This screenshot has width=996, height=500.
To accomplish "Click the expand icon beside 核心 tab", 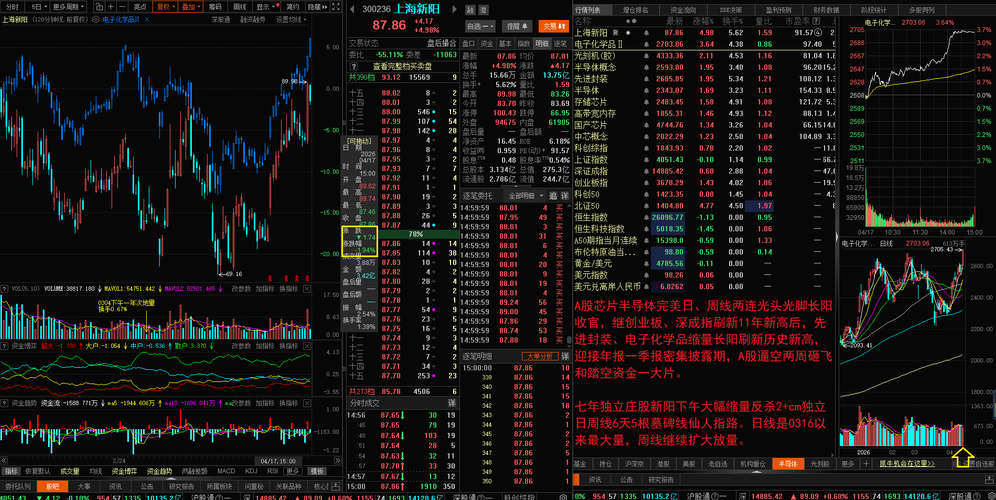I will pos(335,486).
